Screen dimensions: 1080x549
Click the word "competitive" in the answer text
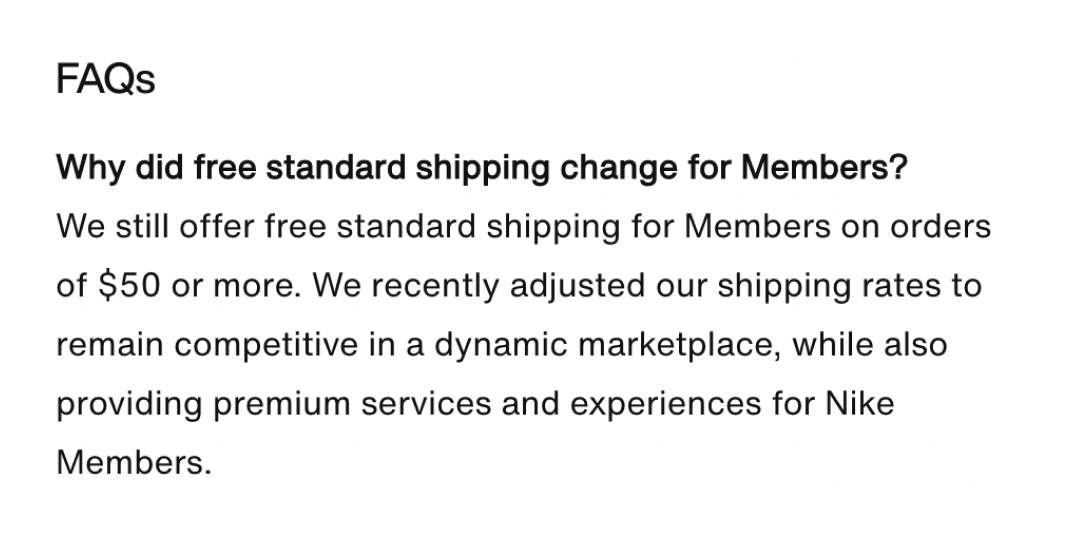tap(266, 344)
